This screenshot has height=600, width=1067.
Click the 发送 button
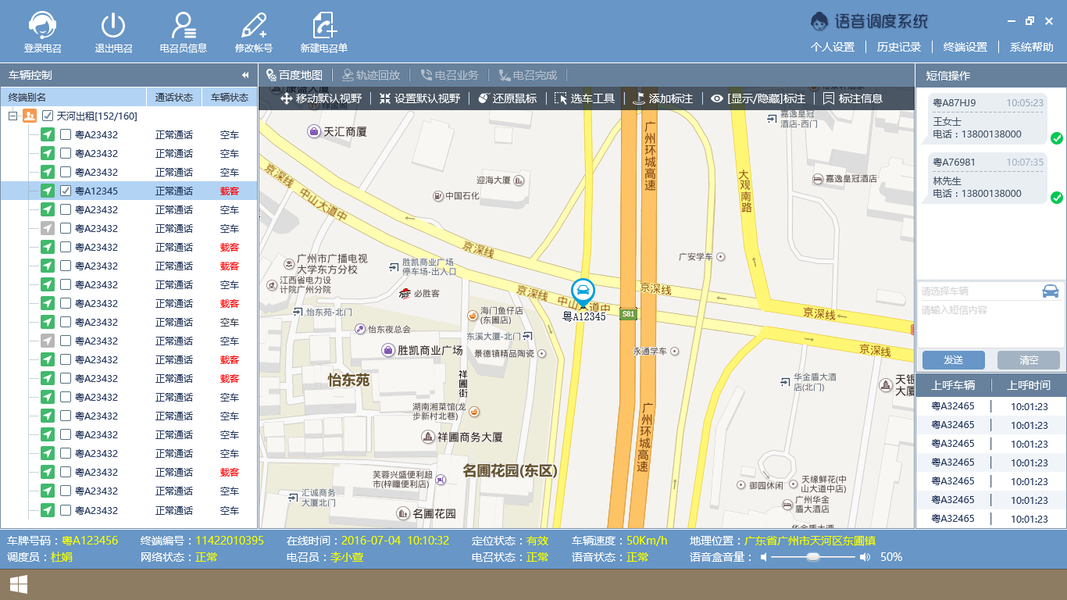pyautogui.click(x=953, y=360)
